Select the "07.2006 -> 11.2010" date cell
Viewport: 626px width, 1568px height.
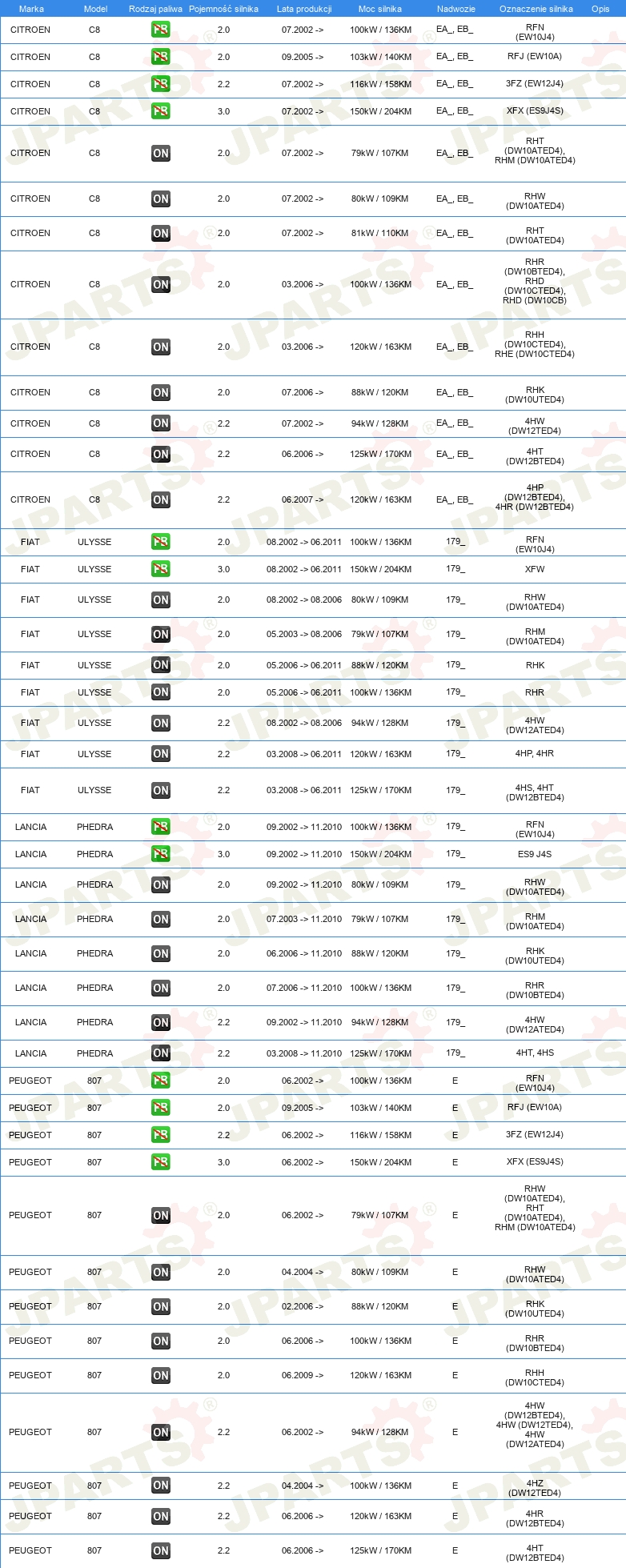304,988
